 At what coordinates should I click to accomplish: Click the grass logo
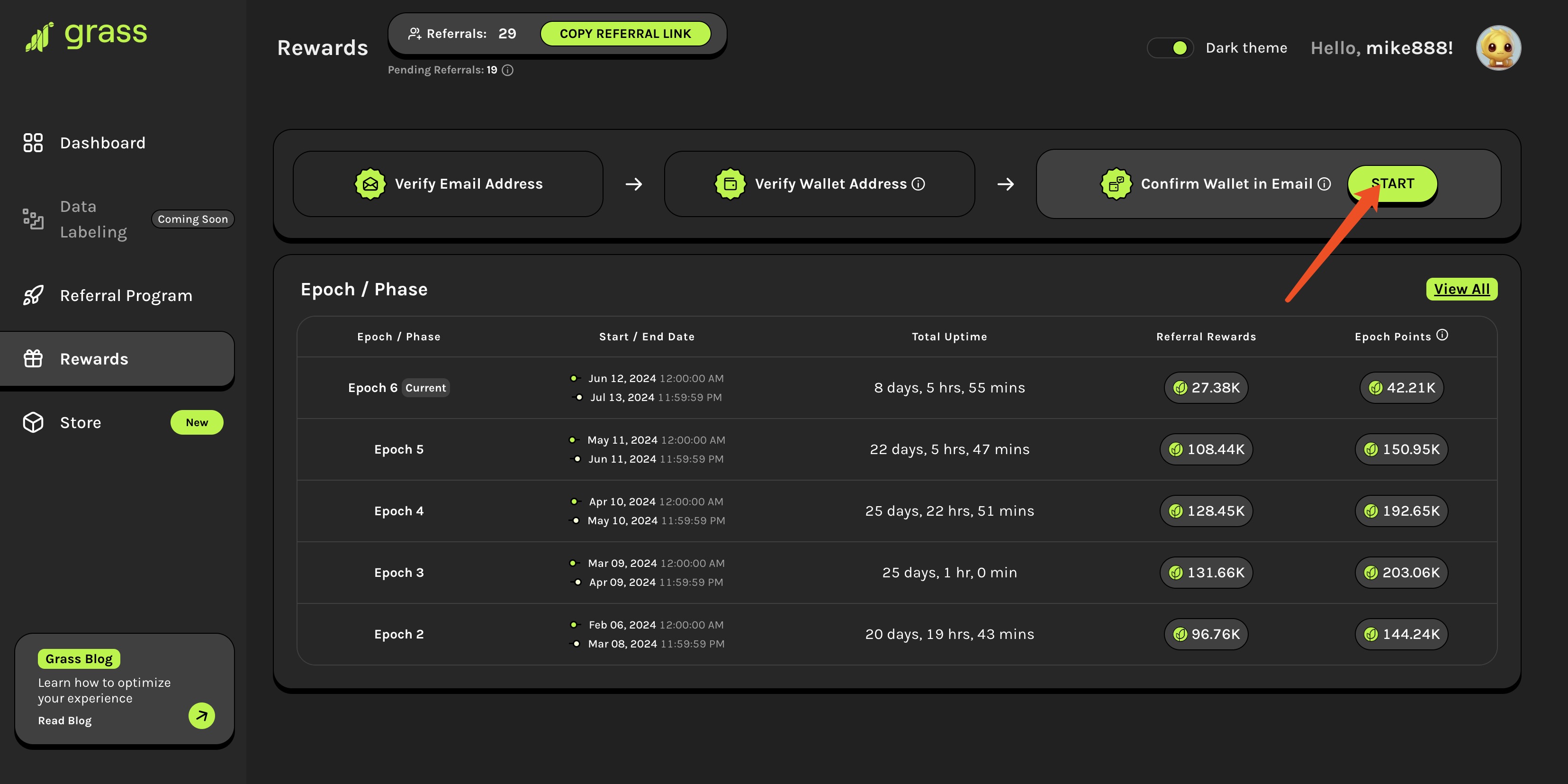(86, 36)
